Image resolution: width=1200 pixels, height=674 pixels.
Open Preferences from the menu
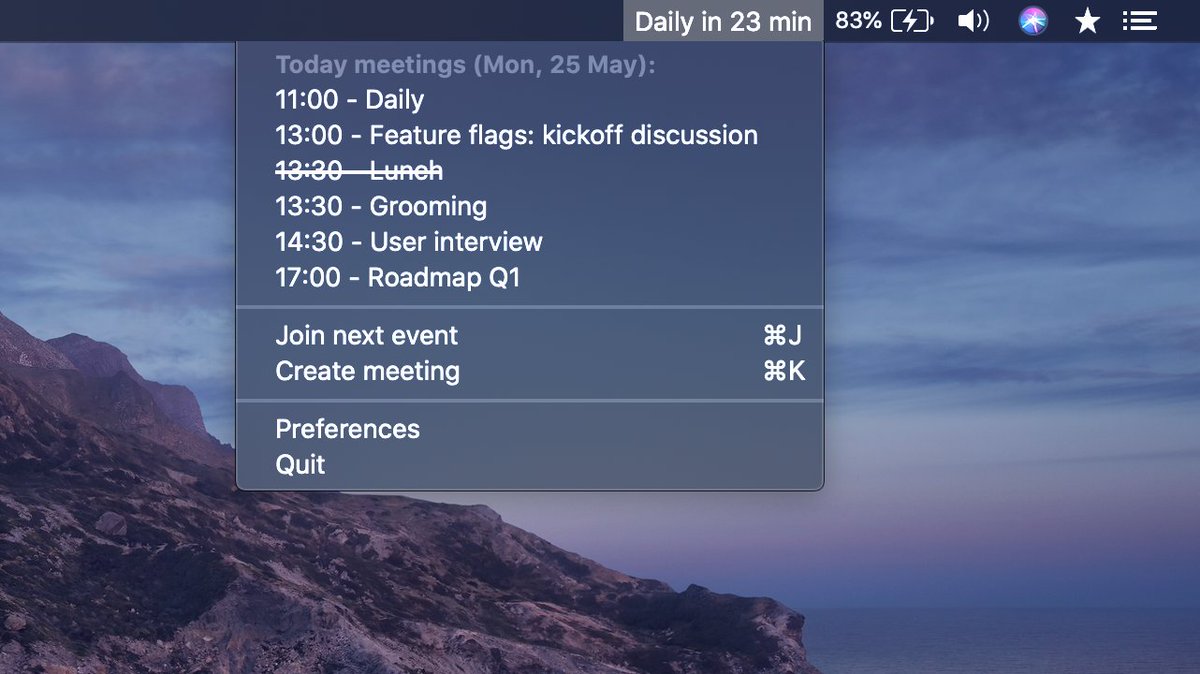click(x=530, y=429)
